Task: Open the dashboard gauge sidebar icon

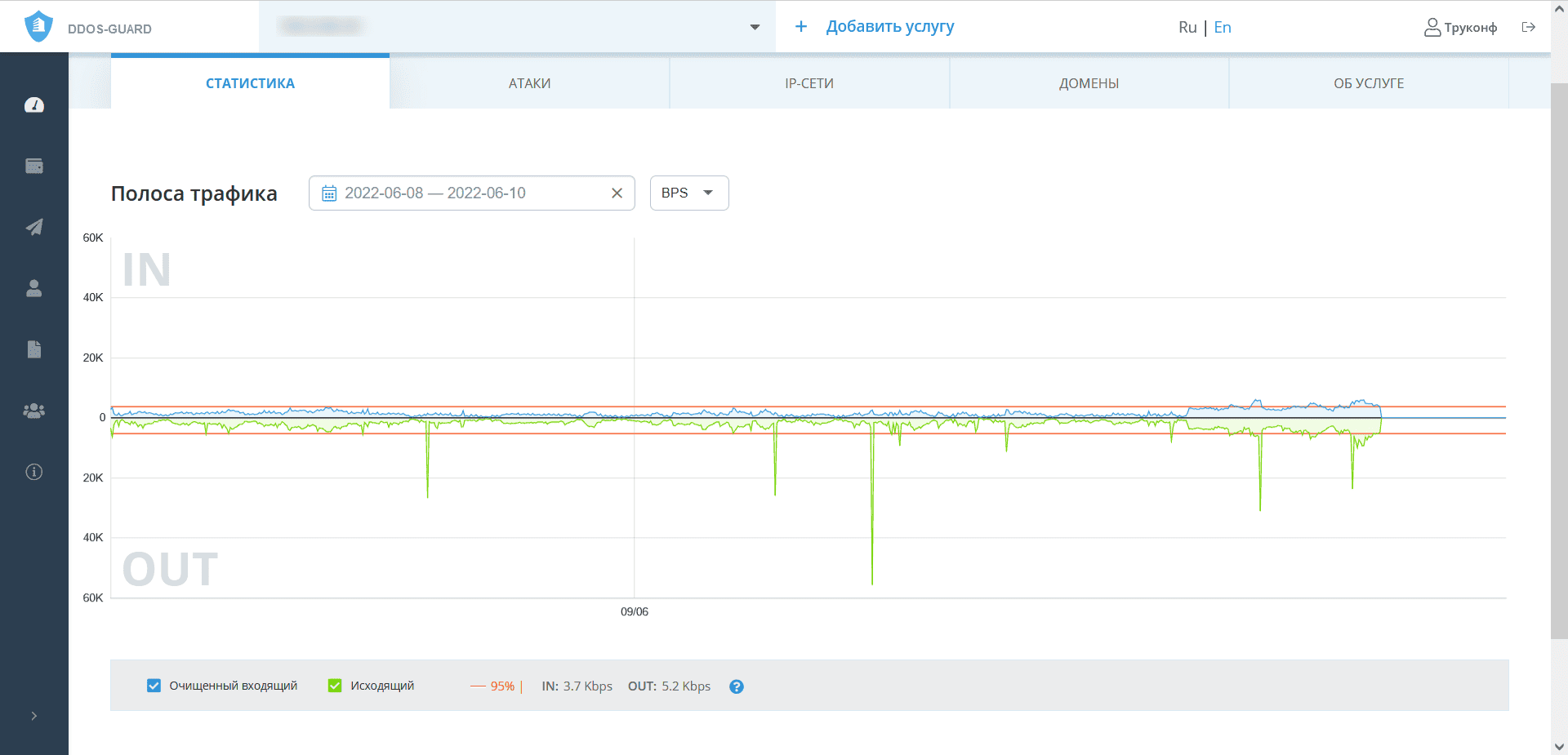Action: (34, 104)
